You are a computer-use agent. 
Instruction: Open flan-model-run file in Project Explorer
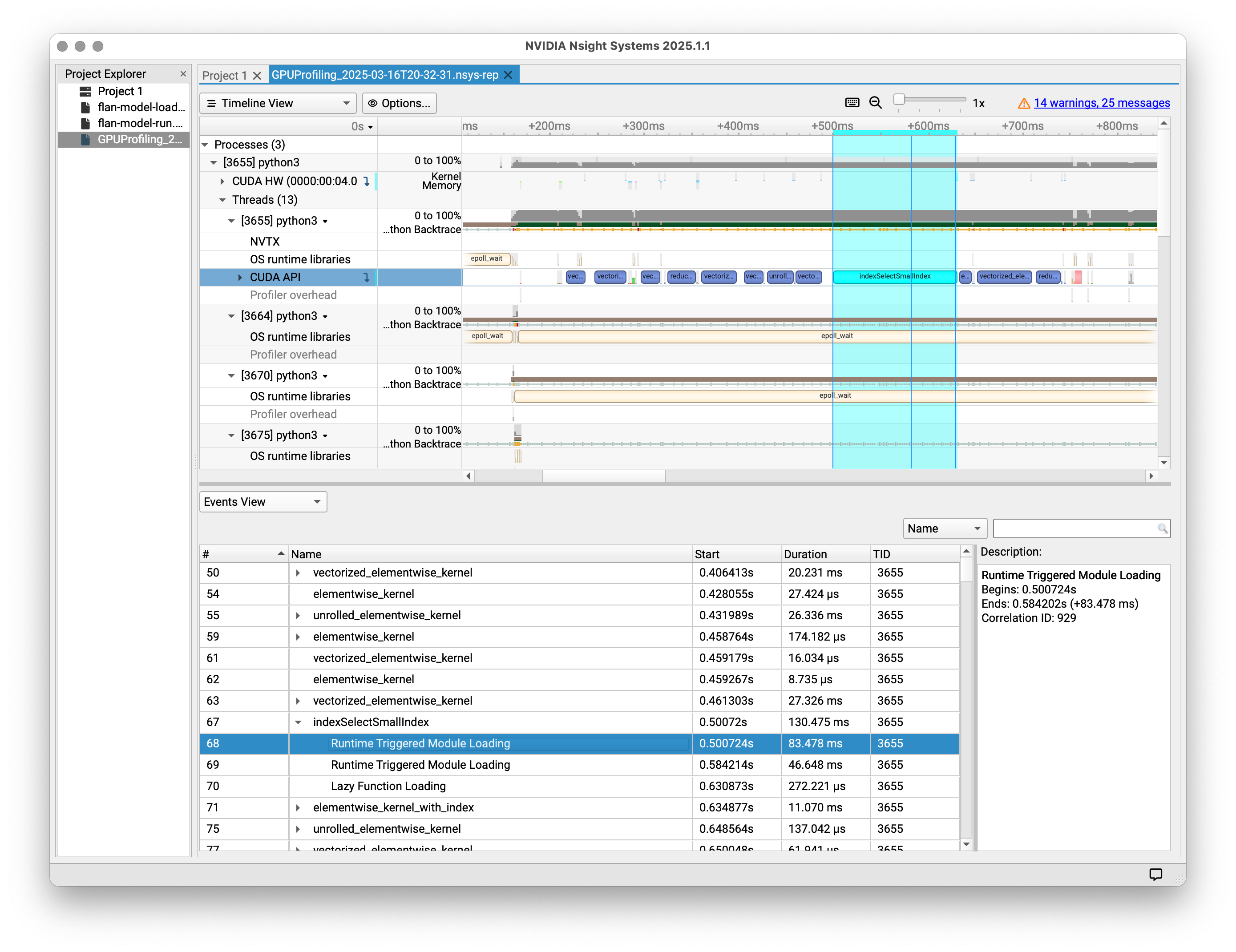tap(140, 123)
